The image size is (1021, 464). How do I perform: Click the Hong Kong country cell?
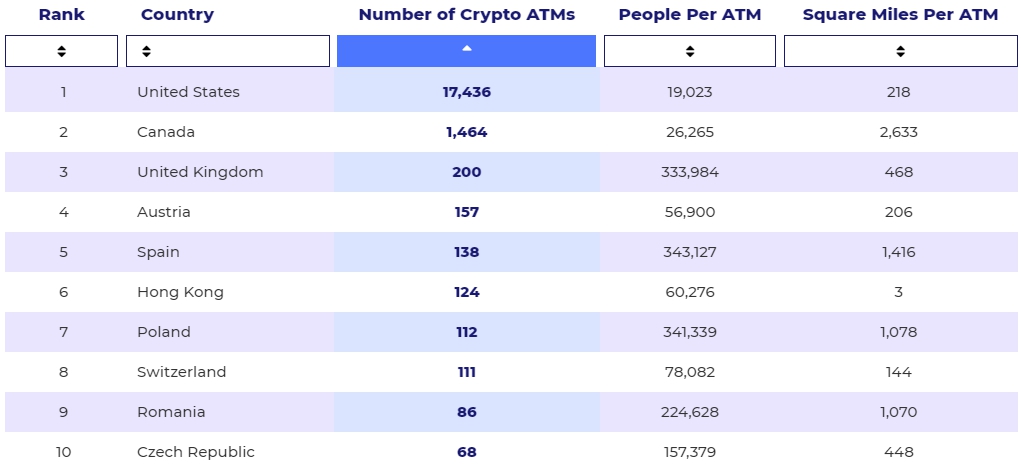click(x=180, y=292)
